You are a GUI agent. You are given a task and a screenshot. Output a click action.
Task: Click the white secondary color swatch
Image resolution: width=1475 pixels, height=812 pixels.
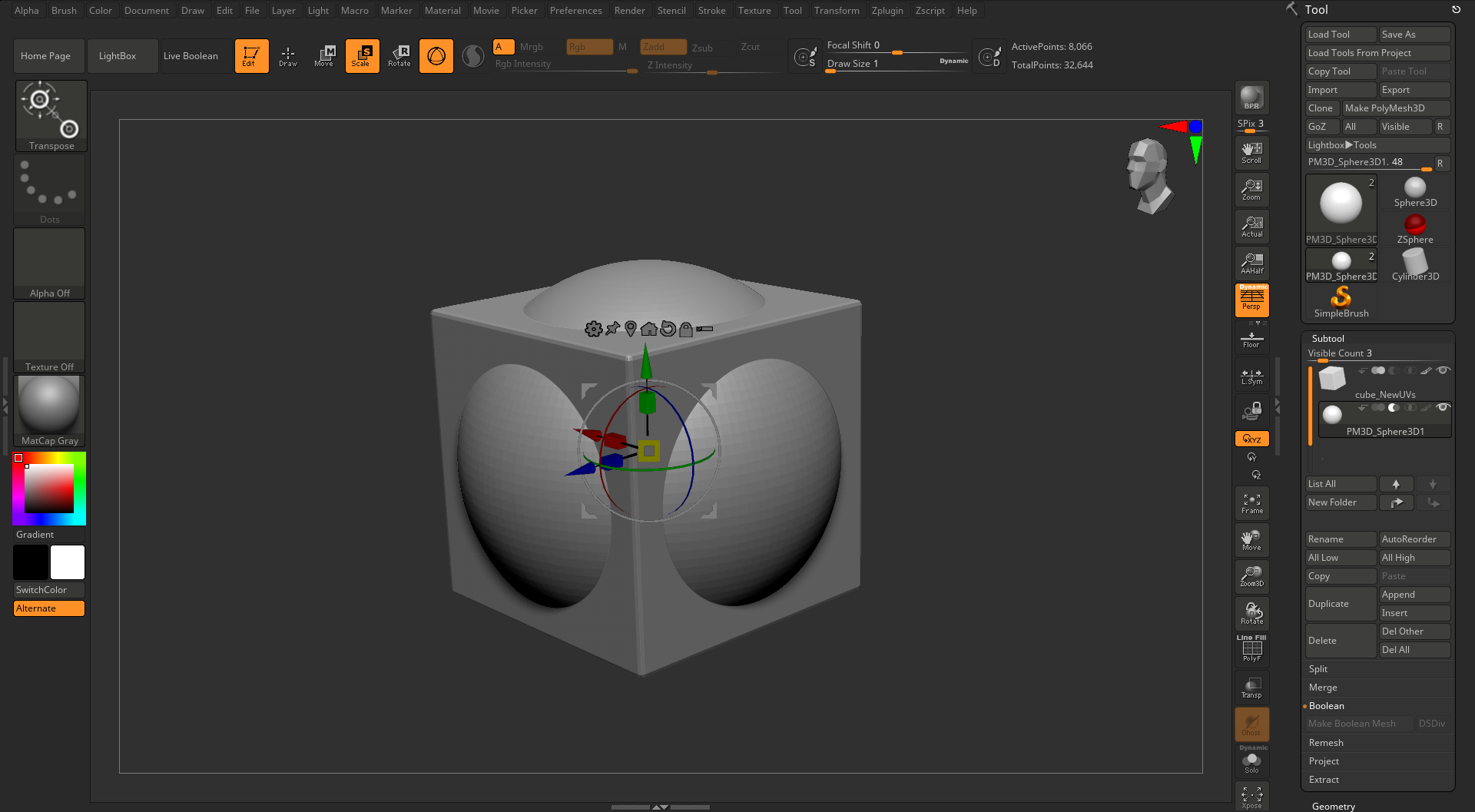68,562
